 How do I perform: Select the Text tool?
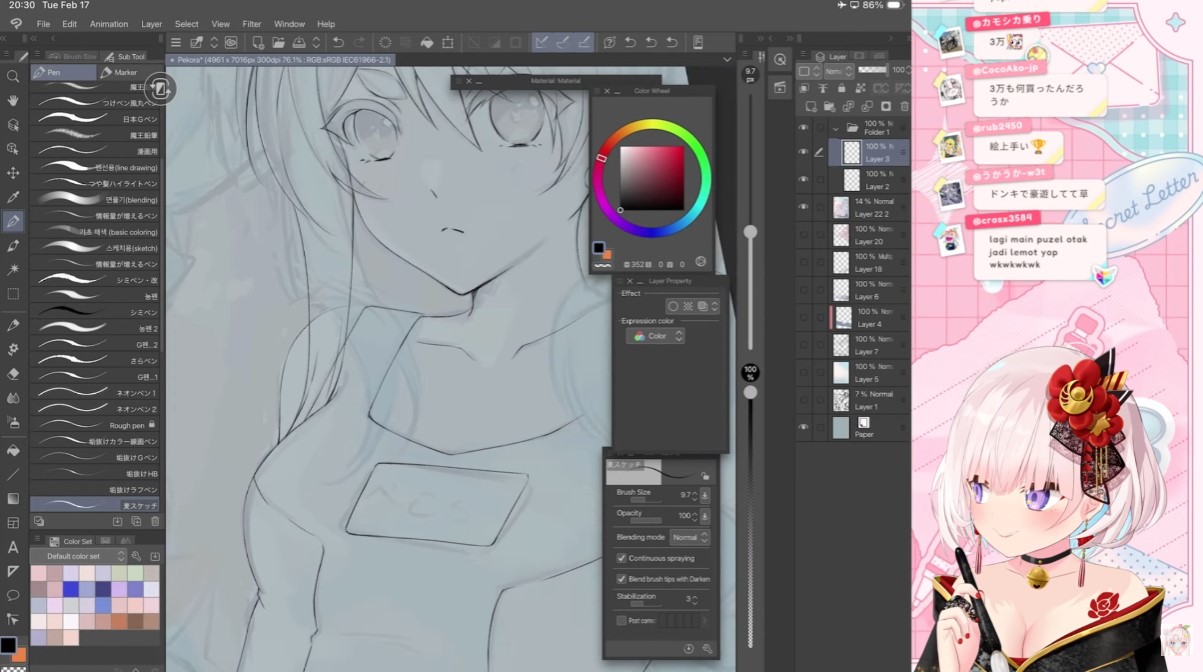[x=13, y=547]
